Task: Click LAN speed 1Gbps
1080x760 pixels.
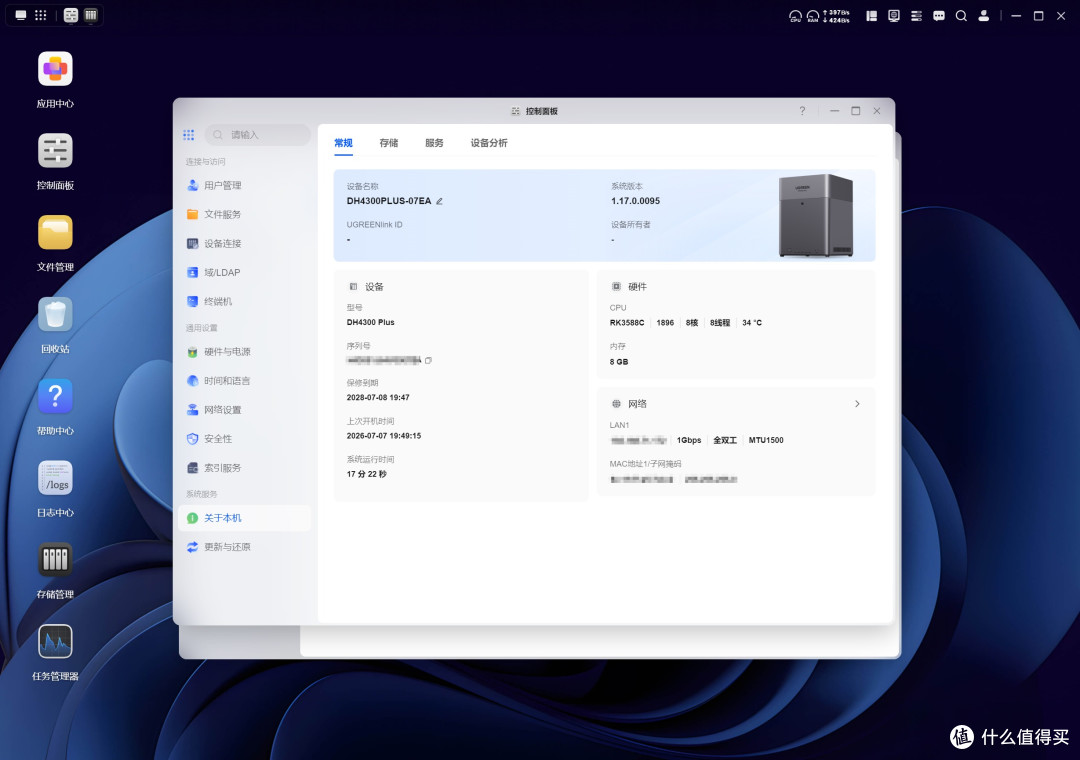Action: click(x=689, y=440)
